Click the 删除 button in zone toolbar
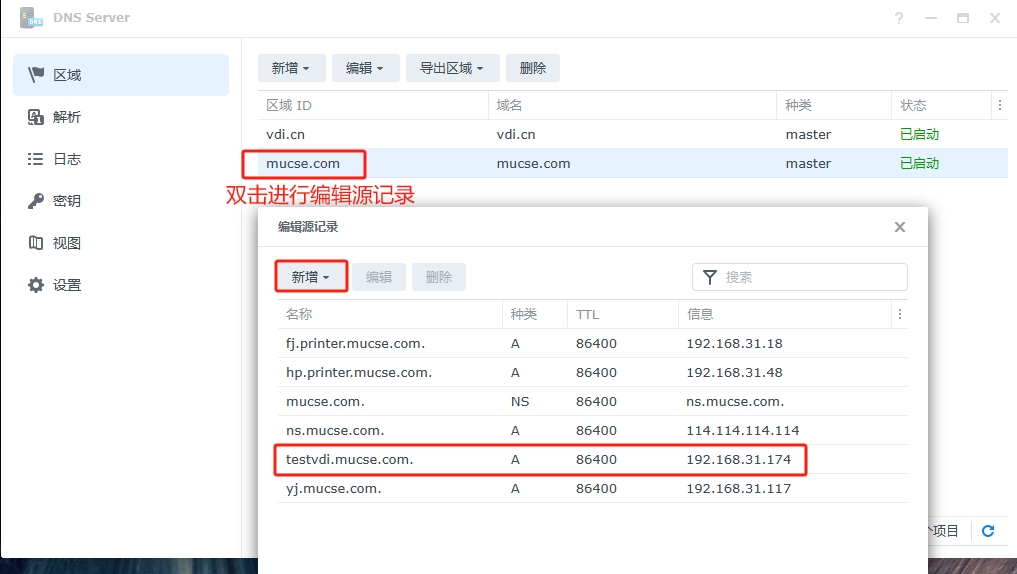Viewport: 1017px width, 574px height. tap(532, 68)
